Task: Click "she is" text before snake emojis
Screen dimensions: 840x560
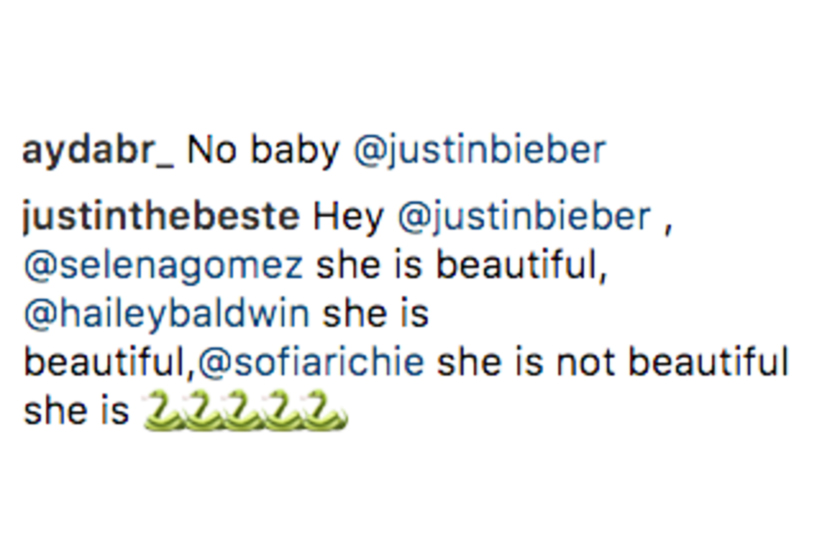Action: pyautogui.click(x=76, y=412)
